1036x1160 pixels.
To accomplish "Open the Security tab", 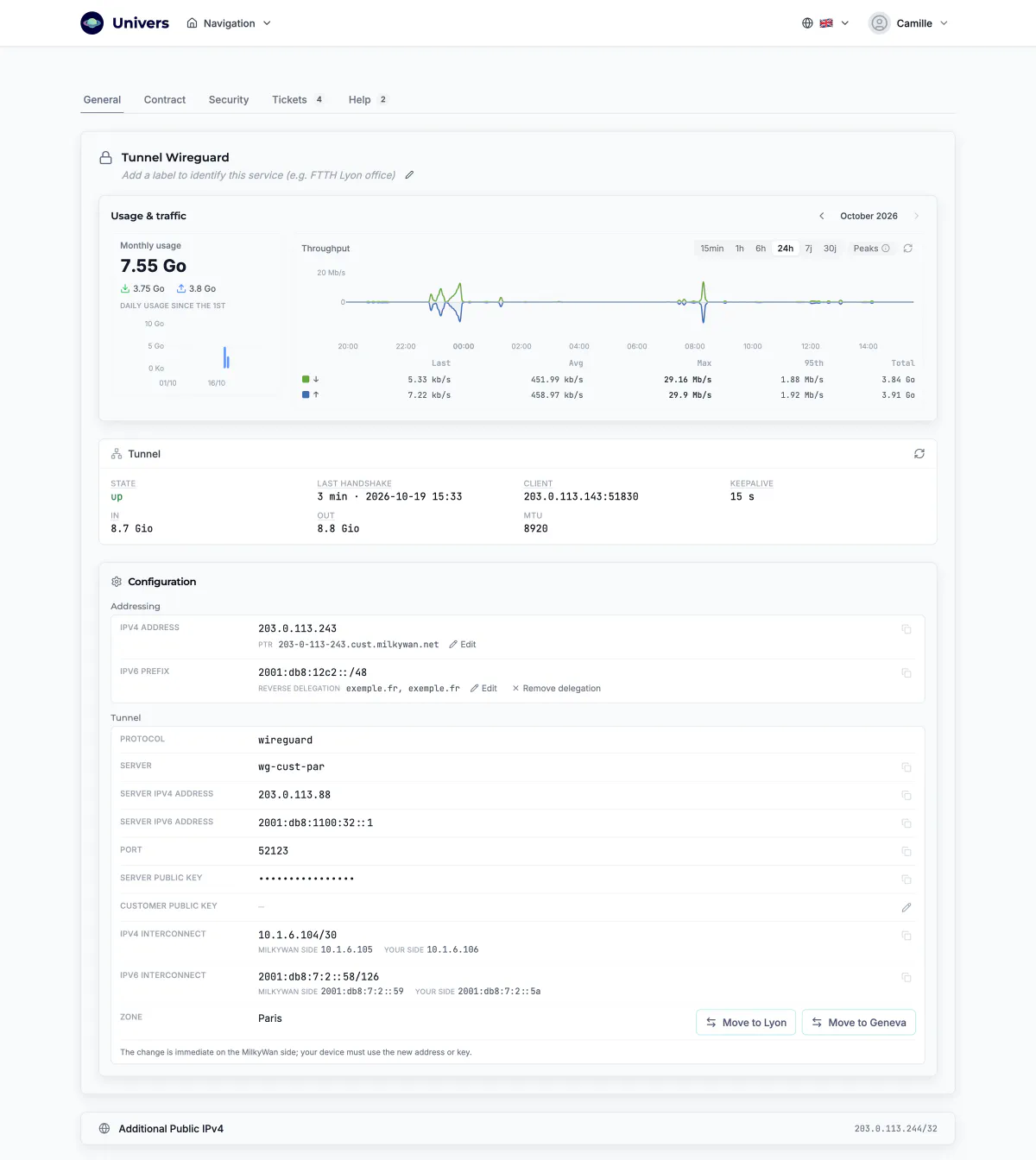I will point(229,100).
